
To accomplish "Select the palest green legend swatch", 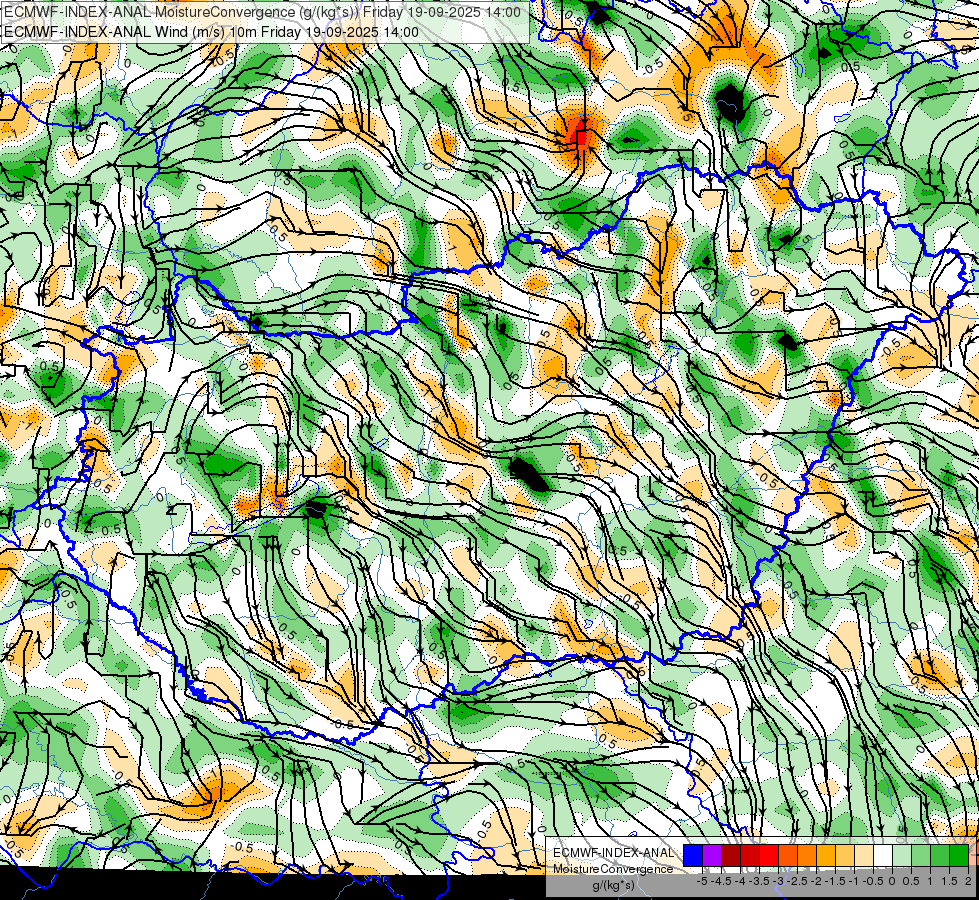I will point(902,855).
